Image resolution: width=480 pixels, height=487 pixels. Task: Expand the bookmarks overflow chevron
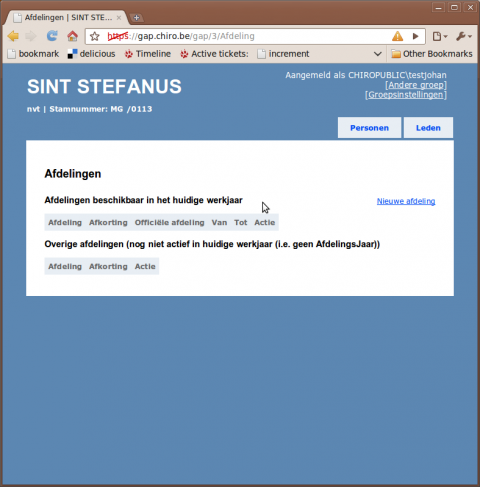pos(377,54)
